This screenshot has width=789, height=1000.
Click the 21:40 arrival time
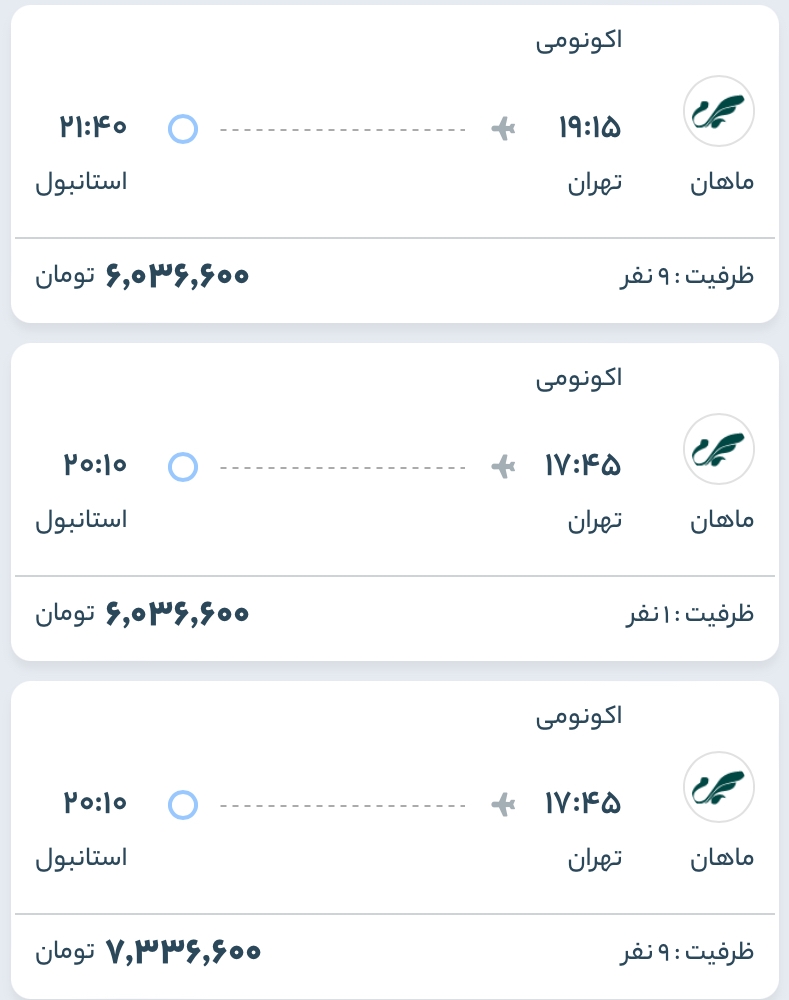click(x=93, y=128)
